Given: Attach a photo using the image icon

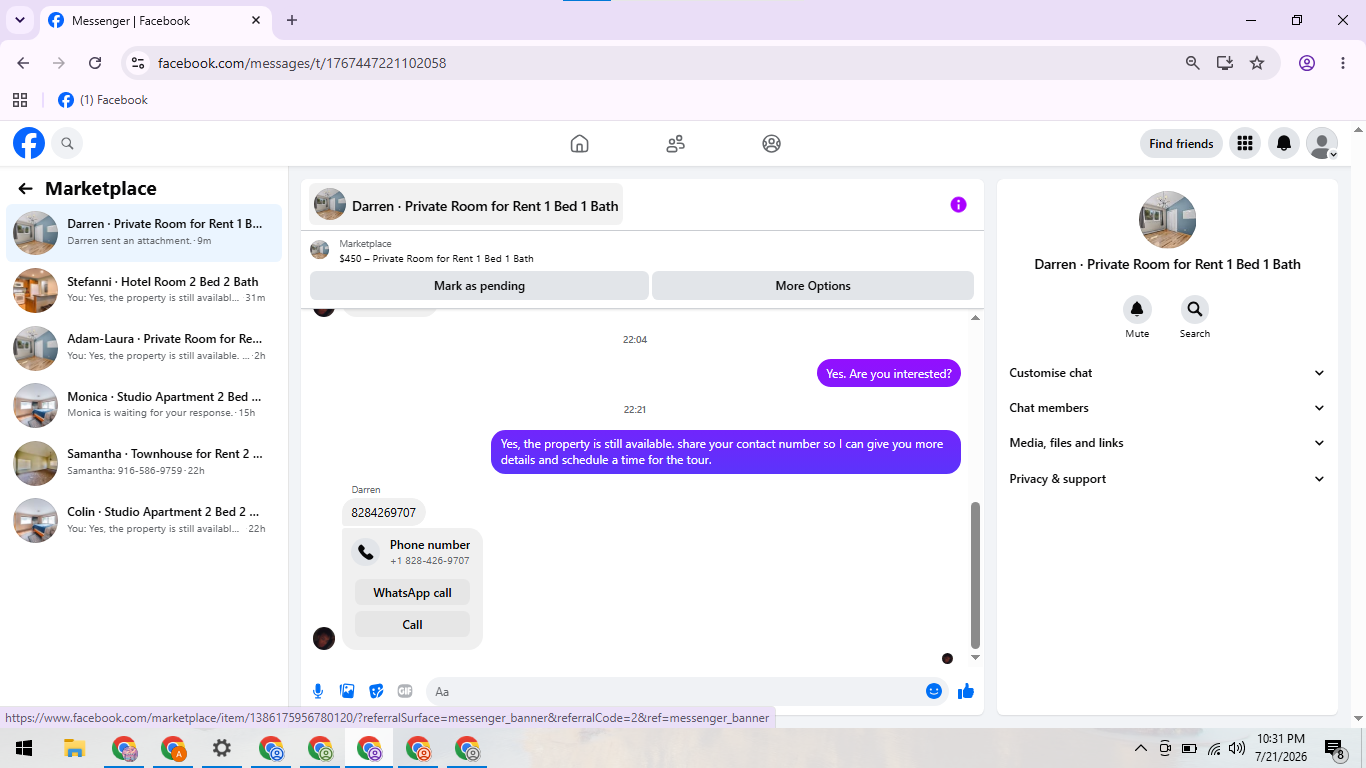Looking at the screenshot, I should (x=347, y=691).
